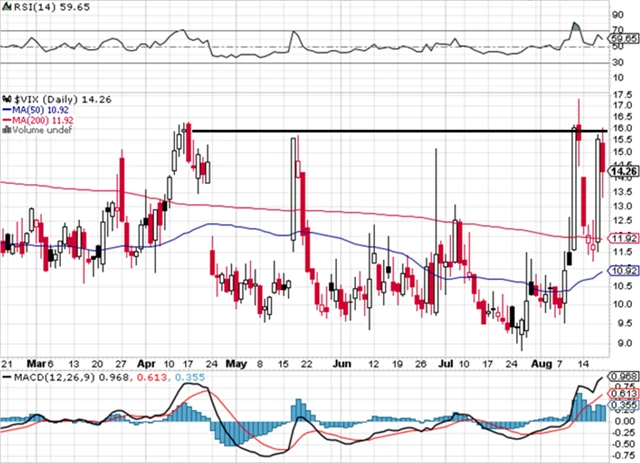Image resolution: width=640 pixels, height=463 pixels.
Task: Click the May label on the date axis
Action: pyautogui.click(x=235, y=365)
